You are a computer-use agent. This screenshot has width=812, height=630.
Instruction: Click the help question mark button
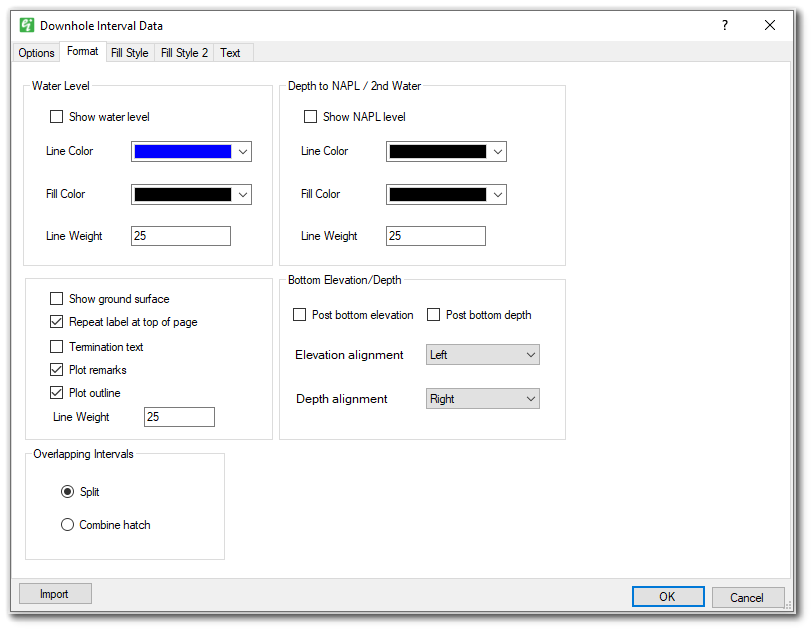[724, 25]
